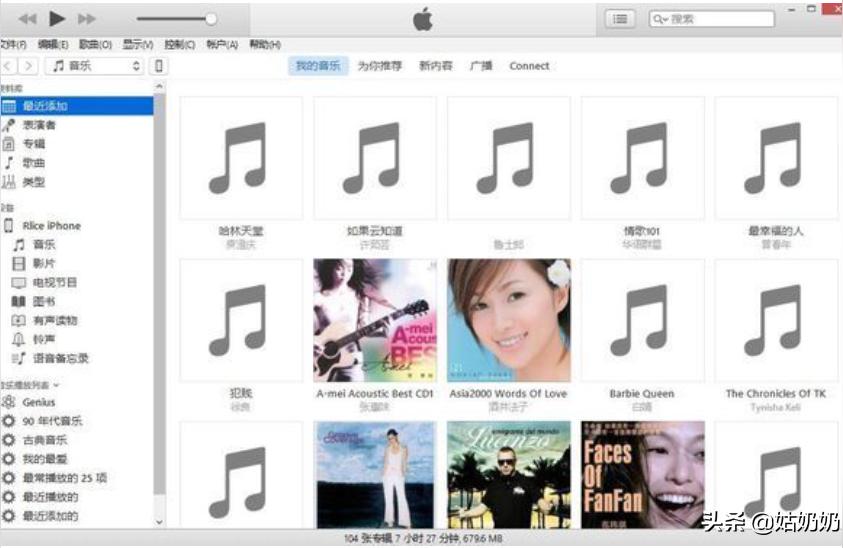843x548 pixels.
Task: Switch to the 我的音乐 tab
Action: pyautogui.click(x=318, y=66)
